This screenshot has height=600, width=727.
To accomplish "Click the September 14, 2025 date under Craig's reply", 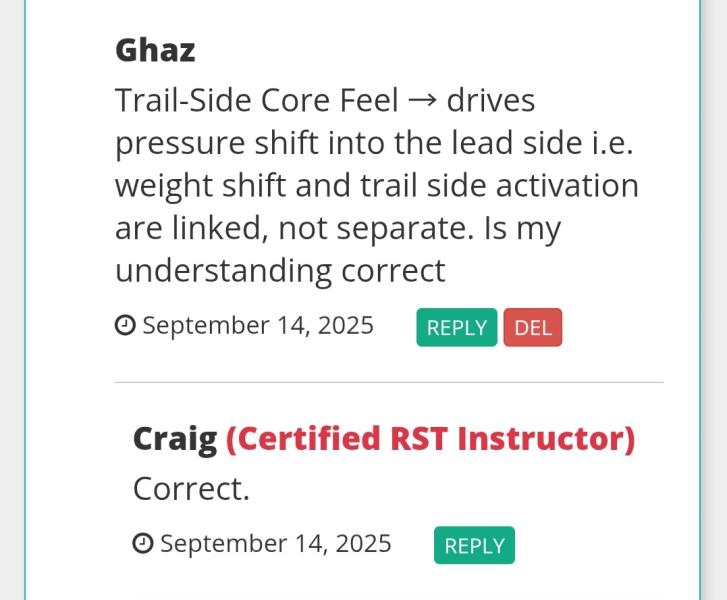I will point(276,543).
